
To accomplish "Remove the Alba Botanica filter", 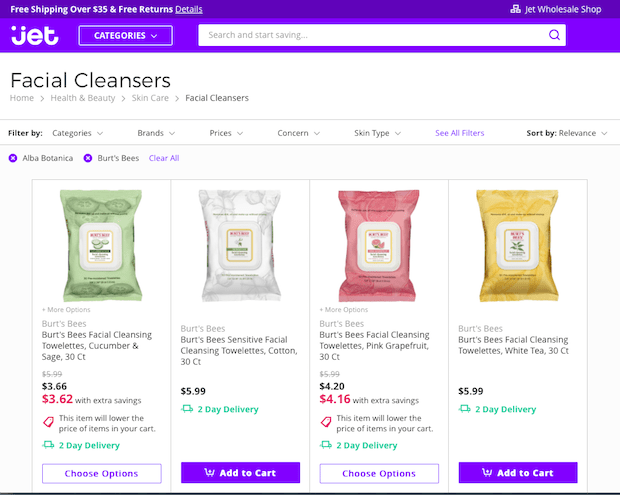I will click(x=13, y=158).
